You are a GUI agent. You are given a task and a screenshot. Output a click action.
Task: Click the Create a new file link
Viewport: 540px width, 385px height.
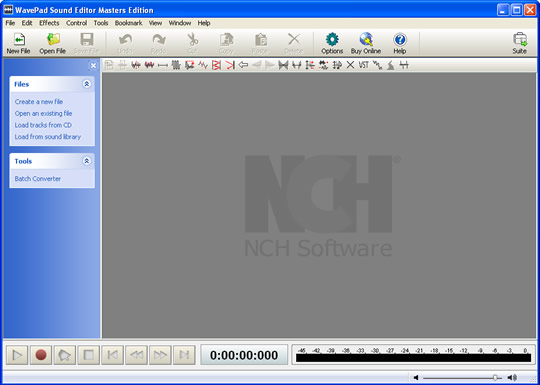click(39, 102)
